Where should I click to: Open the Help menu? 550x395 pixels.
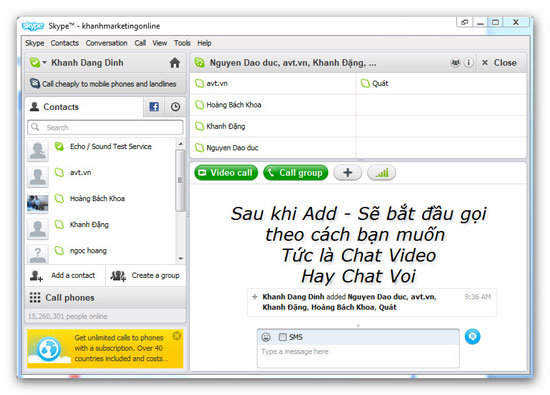(204, 43)
